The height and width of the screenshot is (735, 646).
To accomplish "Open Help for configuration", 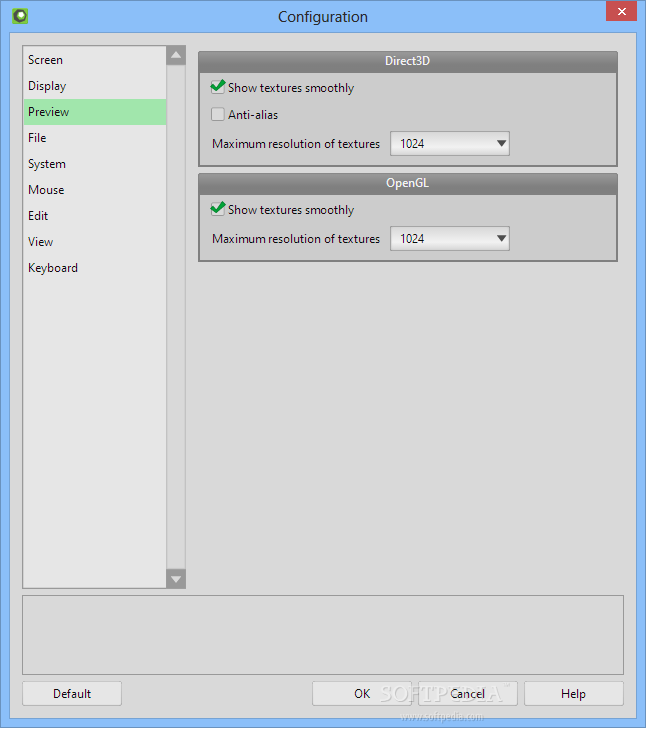I will pos(573,693).
